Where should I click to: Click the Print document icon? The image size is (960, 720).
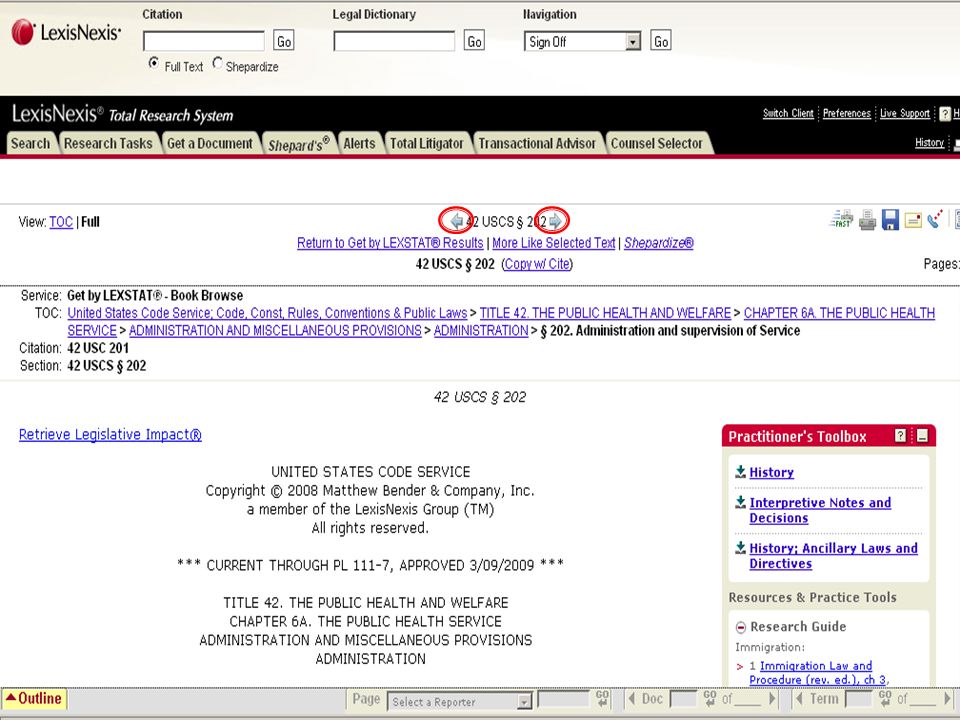tap(867, 219)
